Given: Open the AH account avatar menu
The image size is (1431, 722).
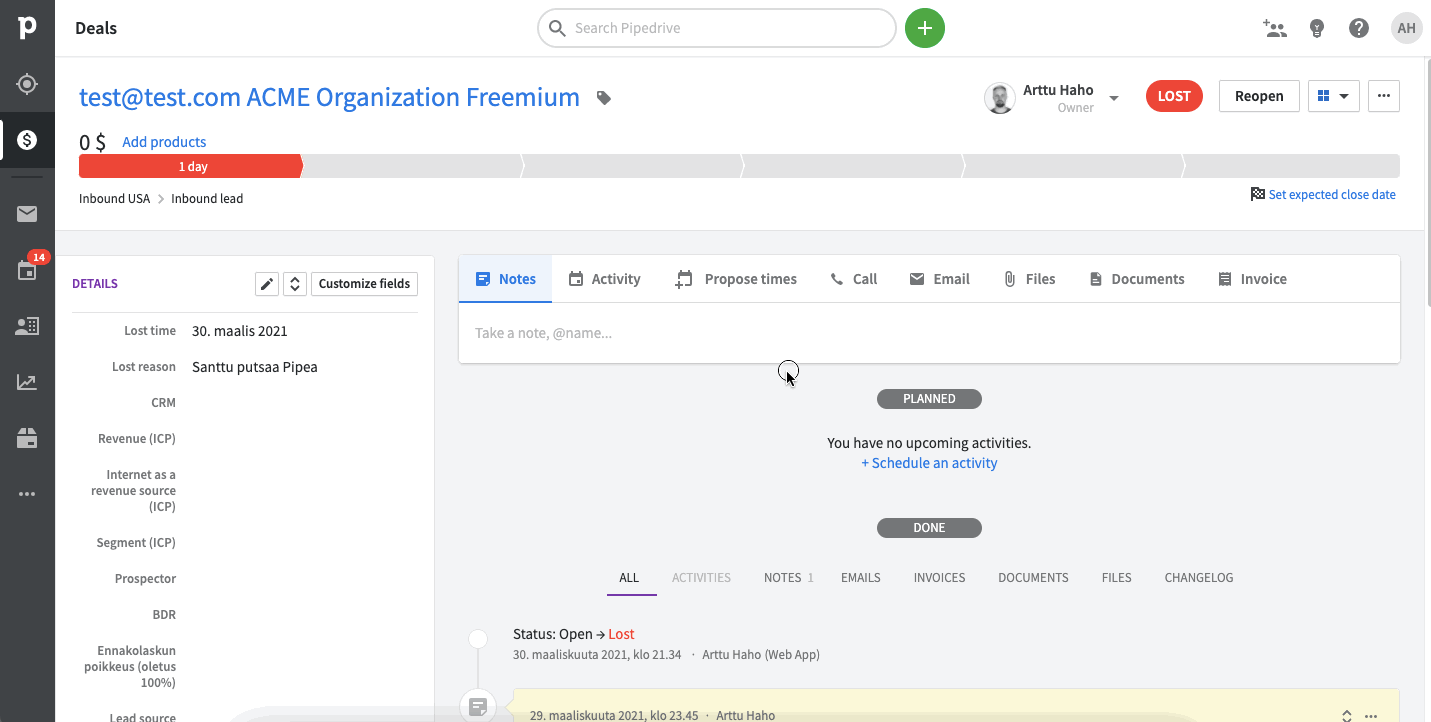Looking at the screenshot, I should 1407,28.
